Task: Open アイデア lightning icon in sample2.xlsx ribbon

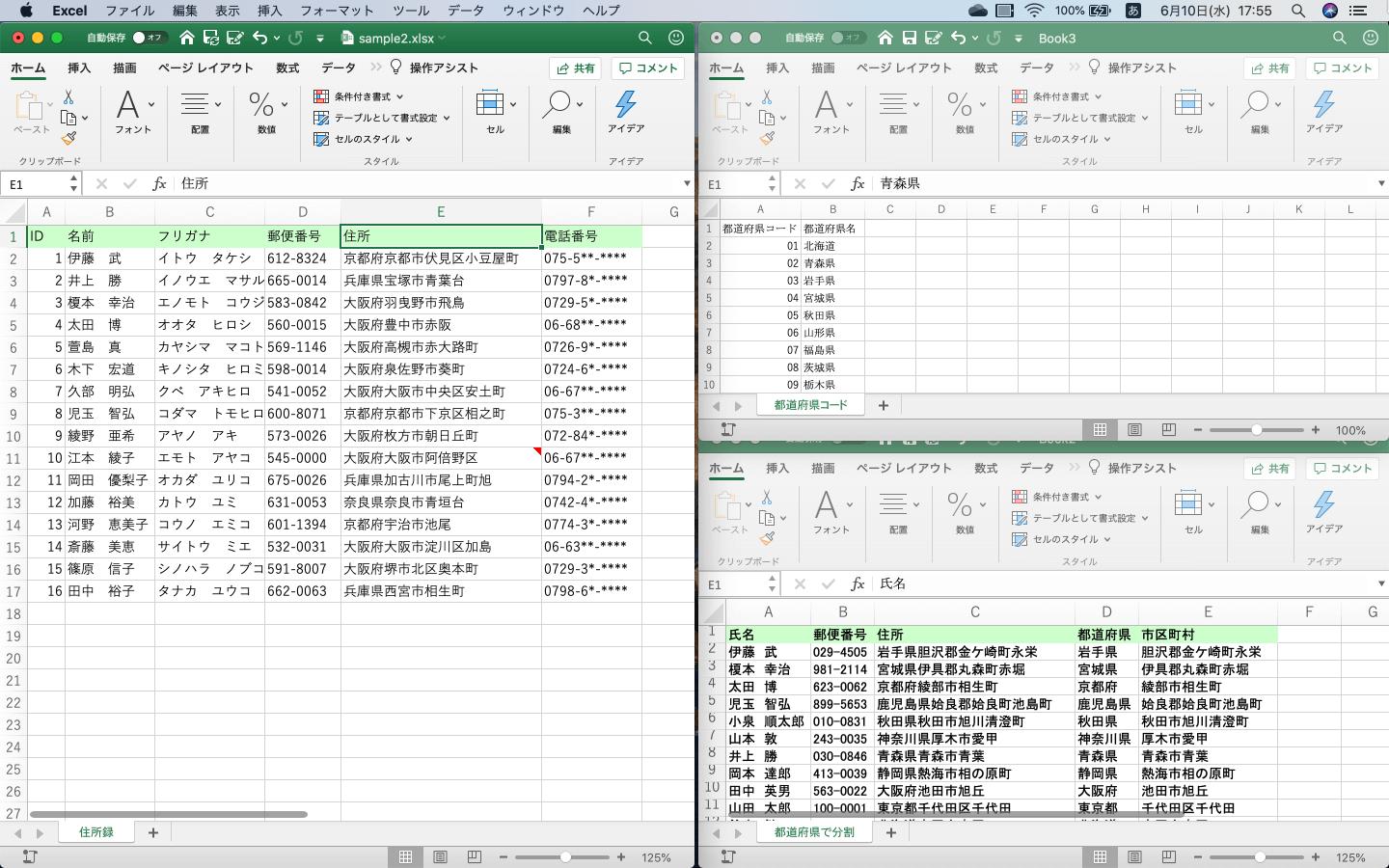Action: tap(626, 104)
